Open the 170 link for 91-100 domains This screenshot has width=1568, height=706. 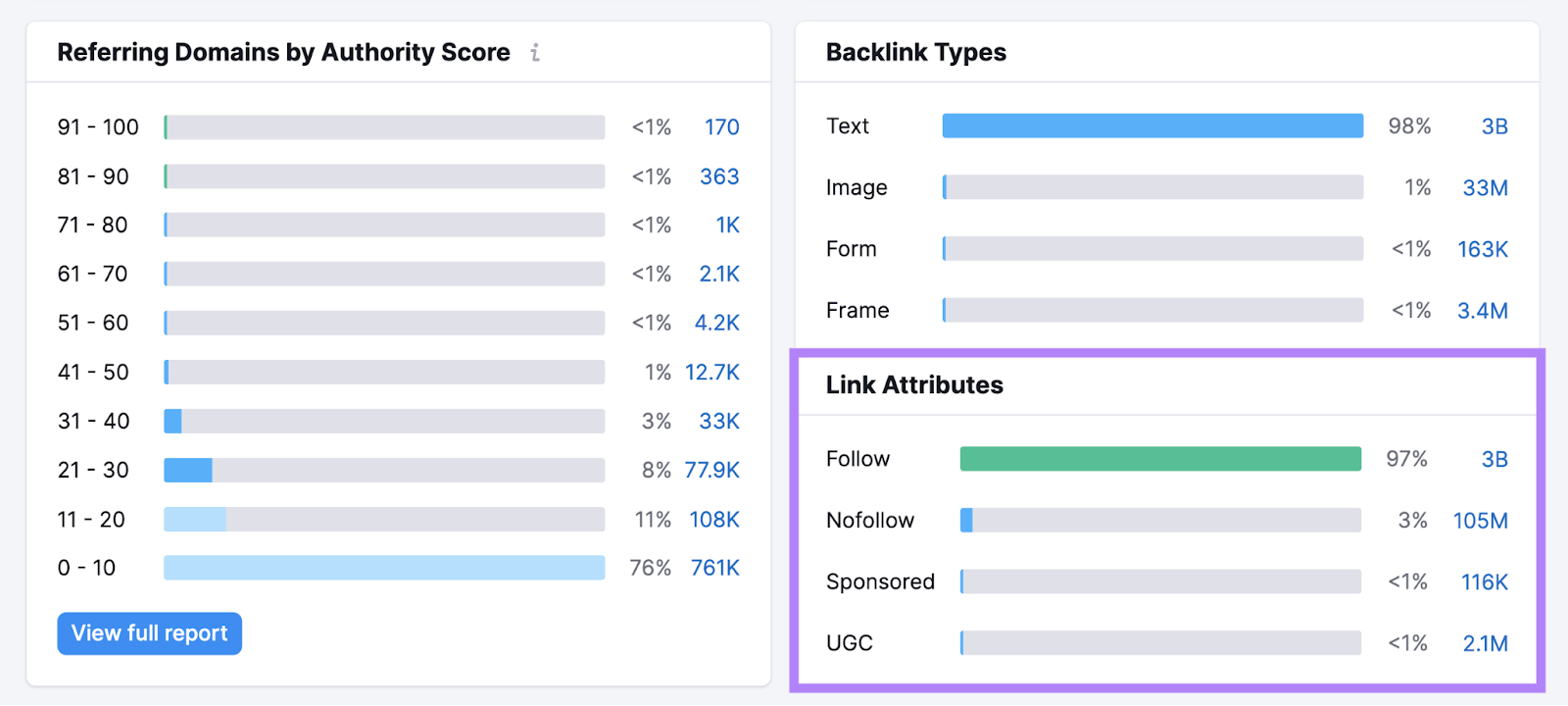pos(722,126)
